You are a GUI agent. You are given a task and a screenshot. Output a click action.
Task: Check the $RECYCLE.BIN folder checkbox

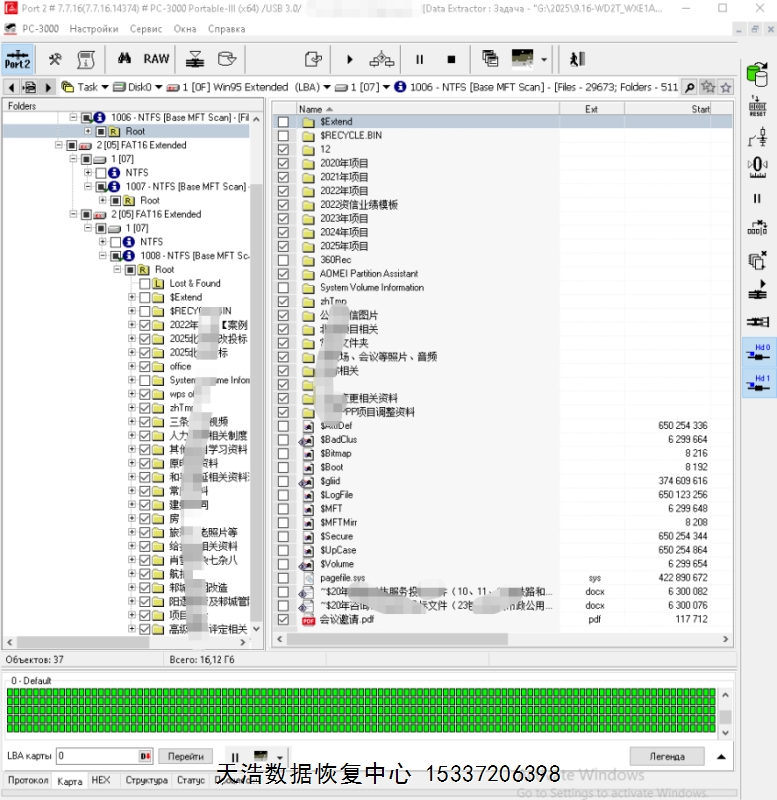tap(283, 135)
